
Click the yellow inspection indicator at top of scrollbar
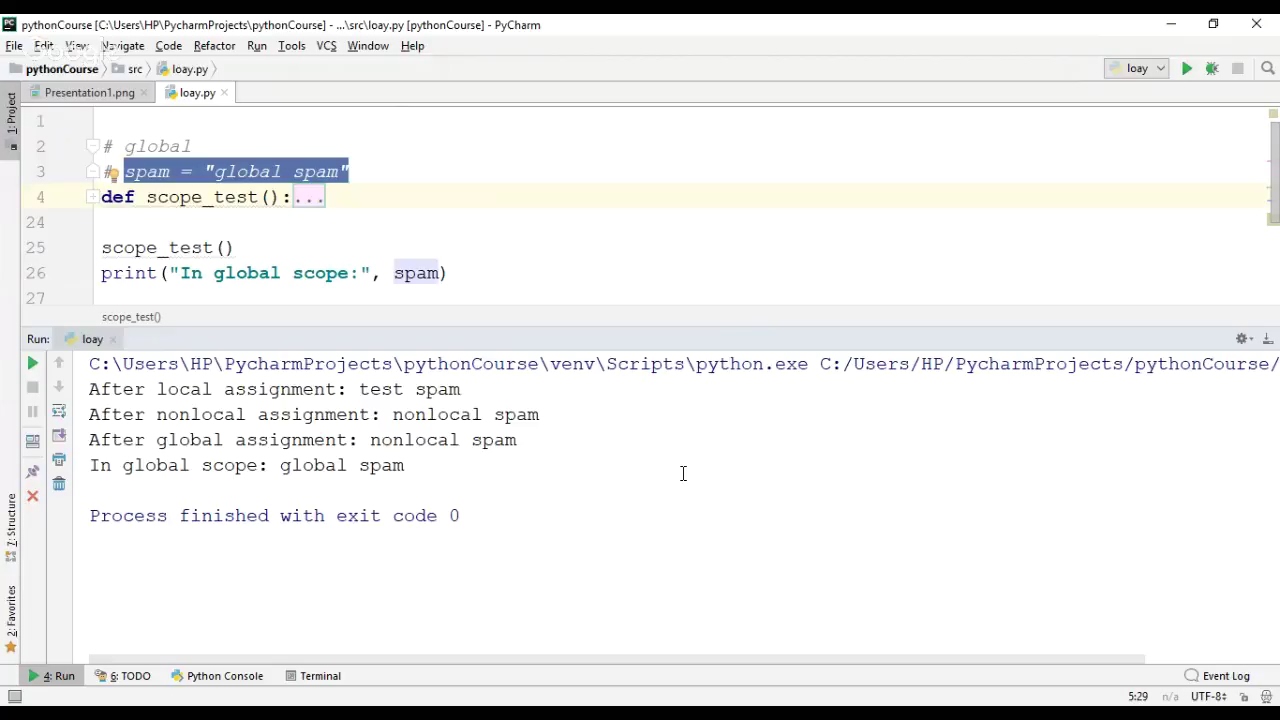tap(1273, 114)
